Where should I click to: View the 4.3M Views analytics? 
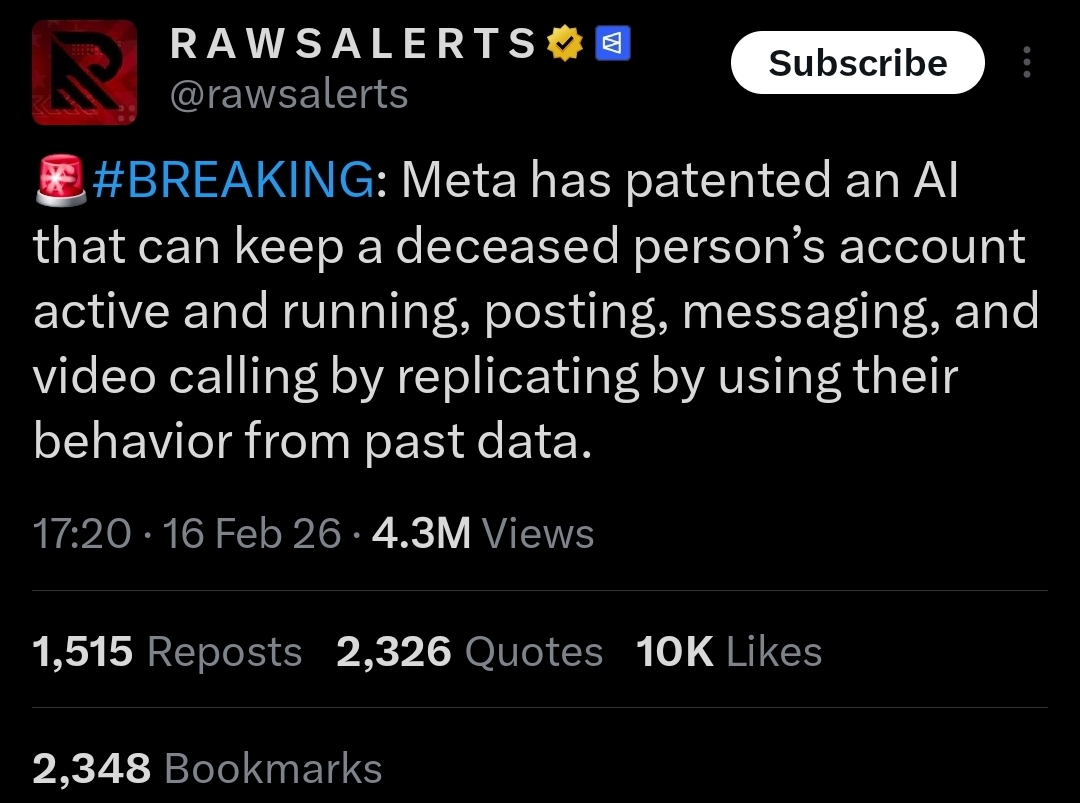(483, 534)
